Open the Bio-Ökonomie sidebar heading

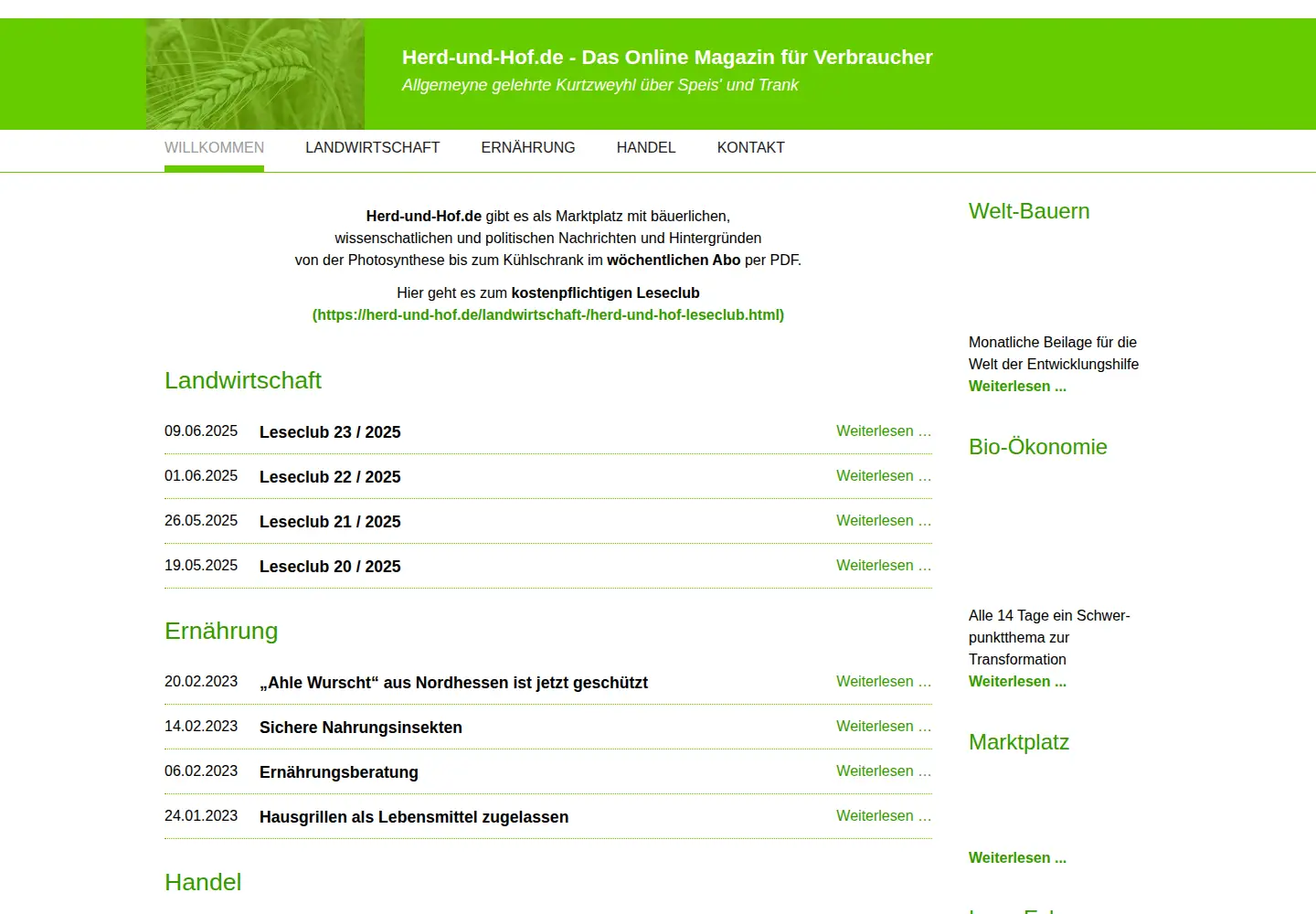point(1038,447)
